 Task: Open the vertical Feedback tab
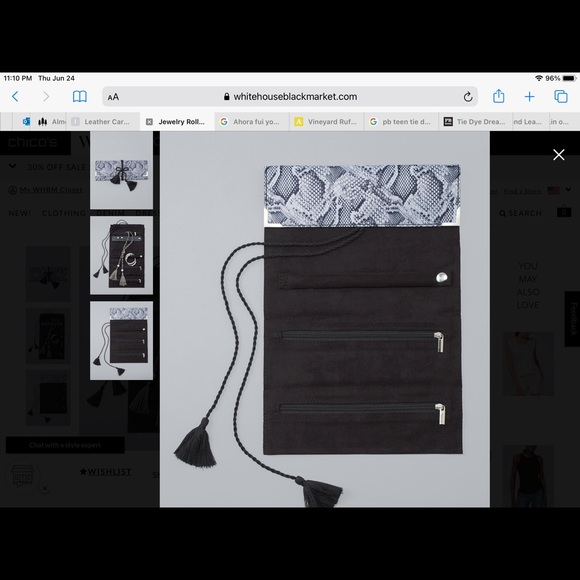[573, 319]
